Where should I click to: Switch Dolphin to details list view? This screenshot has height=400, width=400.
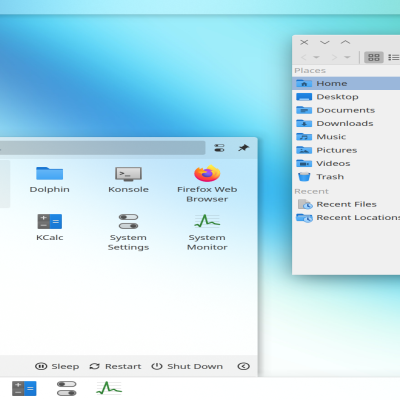[394, 57]
